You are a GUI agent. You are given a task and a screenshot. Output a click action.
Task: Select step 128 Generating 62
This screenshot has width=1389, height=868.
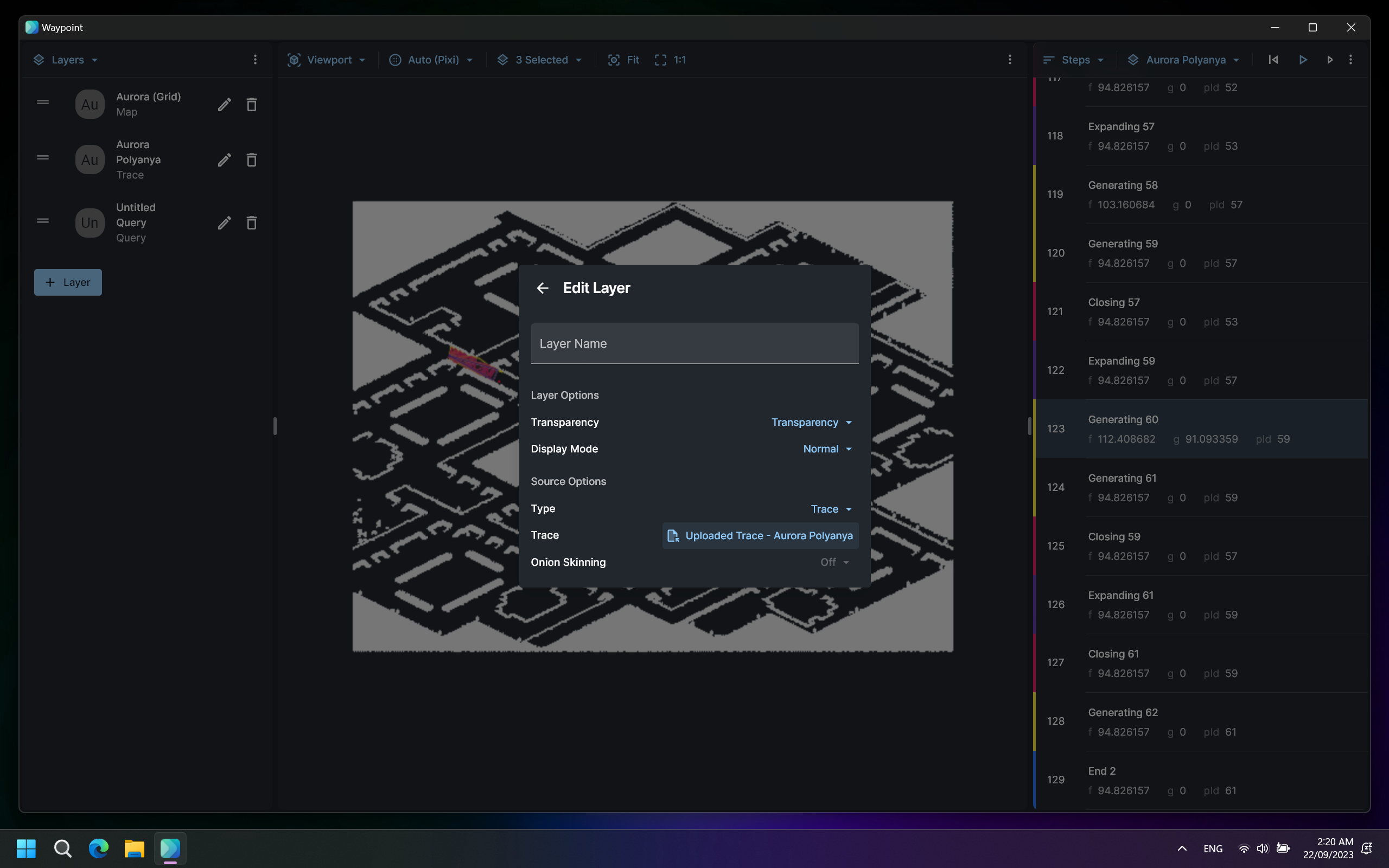pyautogui.click(x=1202, y=722)
